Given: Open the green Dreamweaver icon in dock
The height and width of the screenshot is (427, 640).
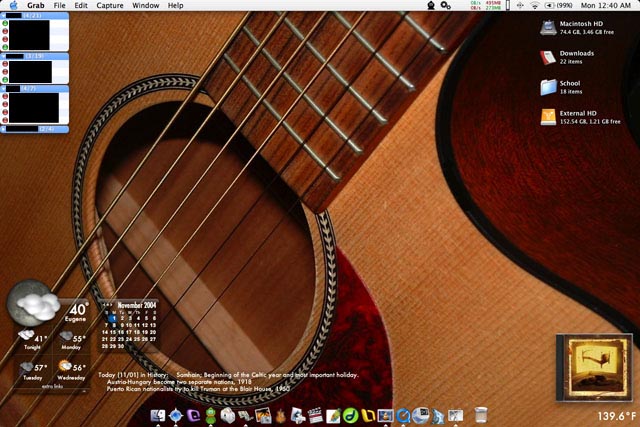Looking at the screenshot, I should tap(350, 416).
